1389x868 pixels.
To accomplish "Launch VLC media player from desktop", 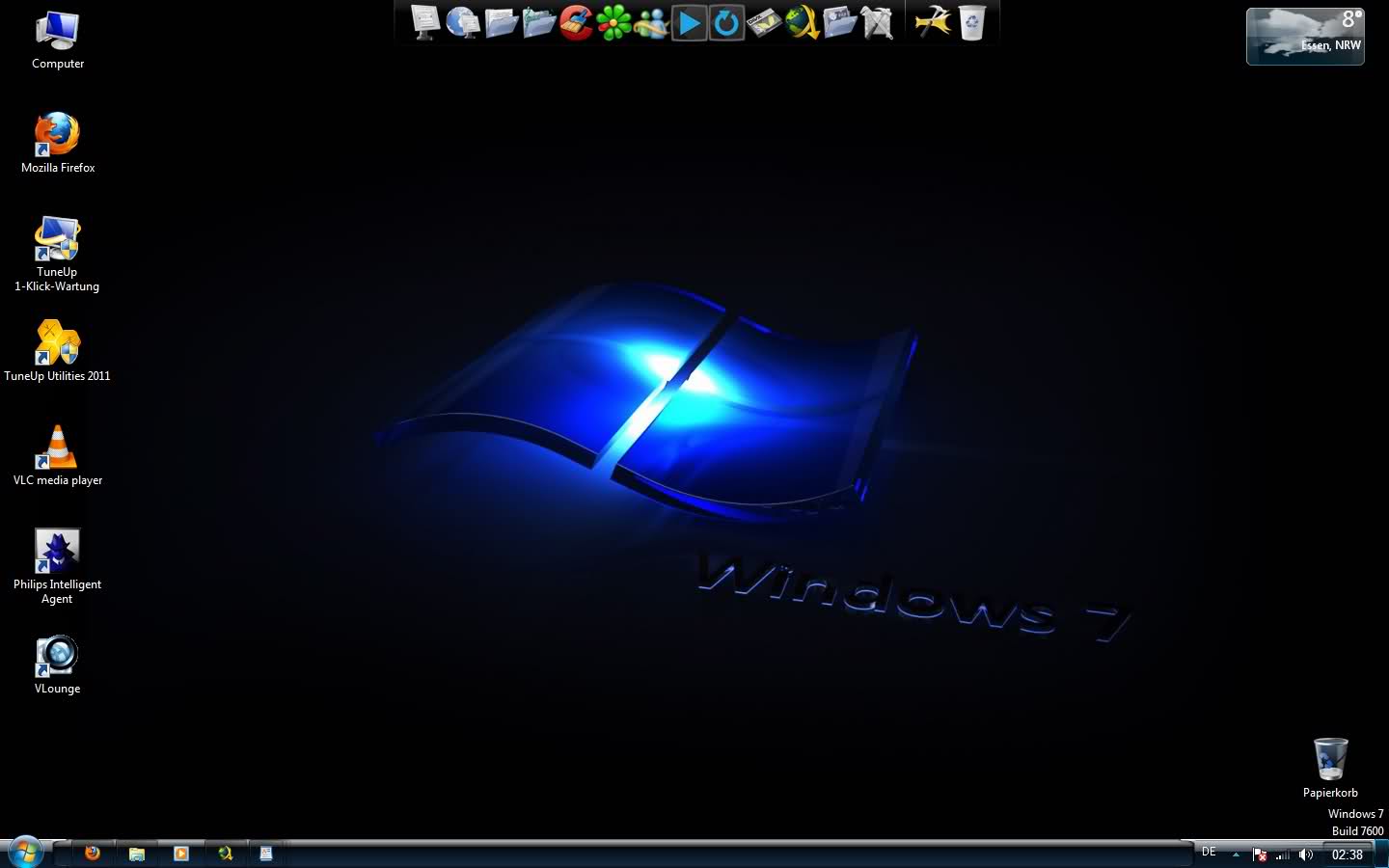I will click(x=57, y=448).
